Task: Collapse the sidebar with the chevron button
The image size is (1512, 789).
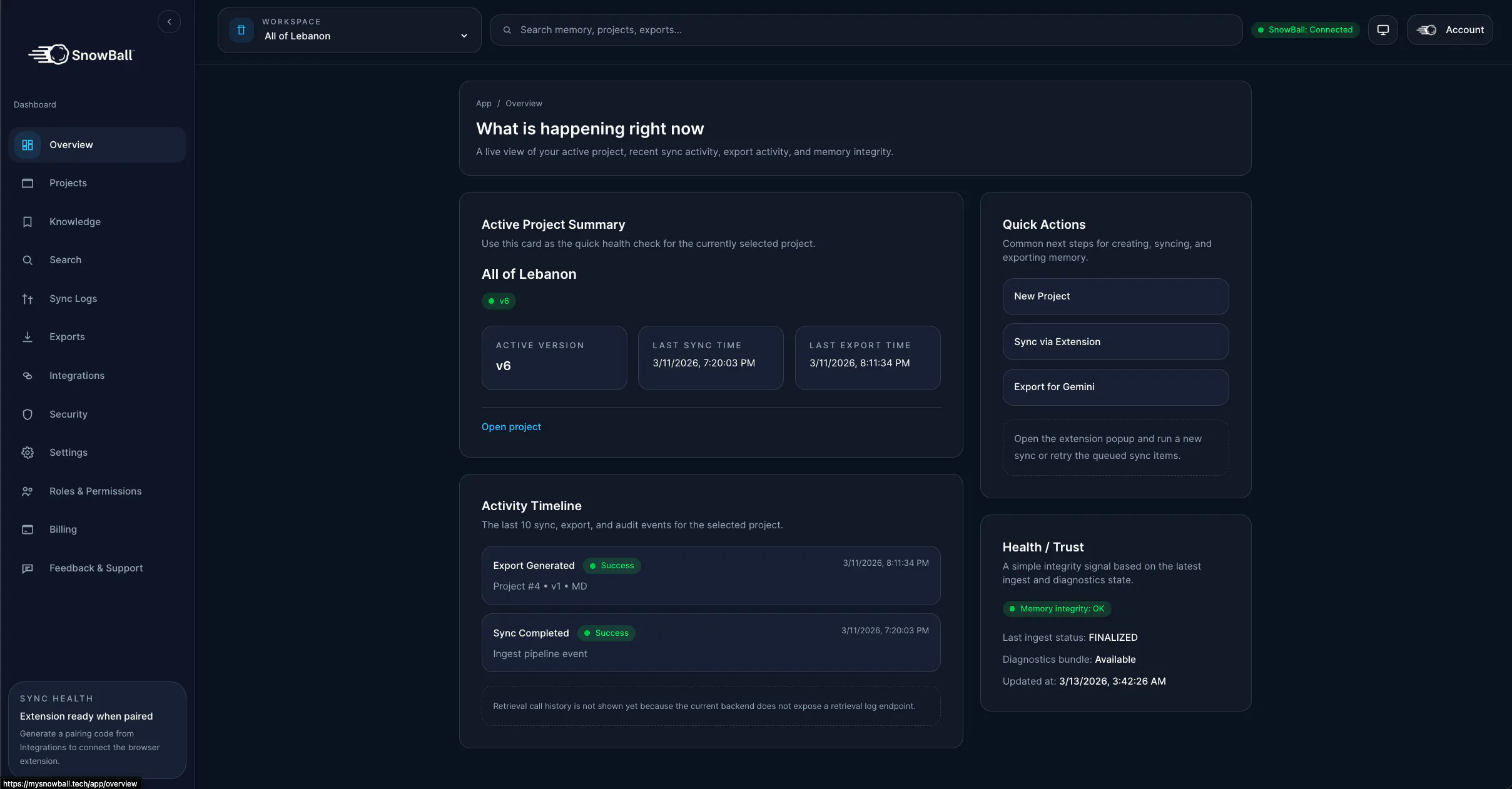Action: coord(169,22)
